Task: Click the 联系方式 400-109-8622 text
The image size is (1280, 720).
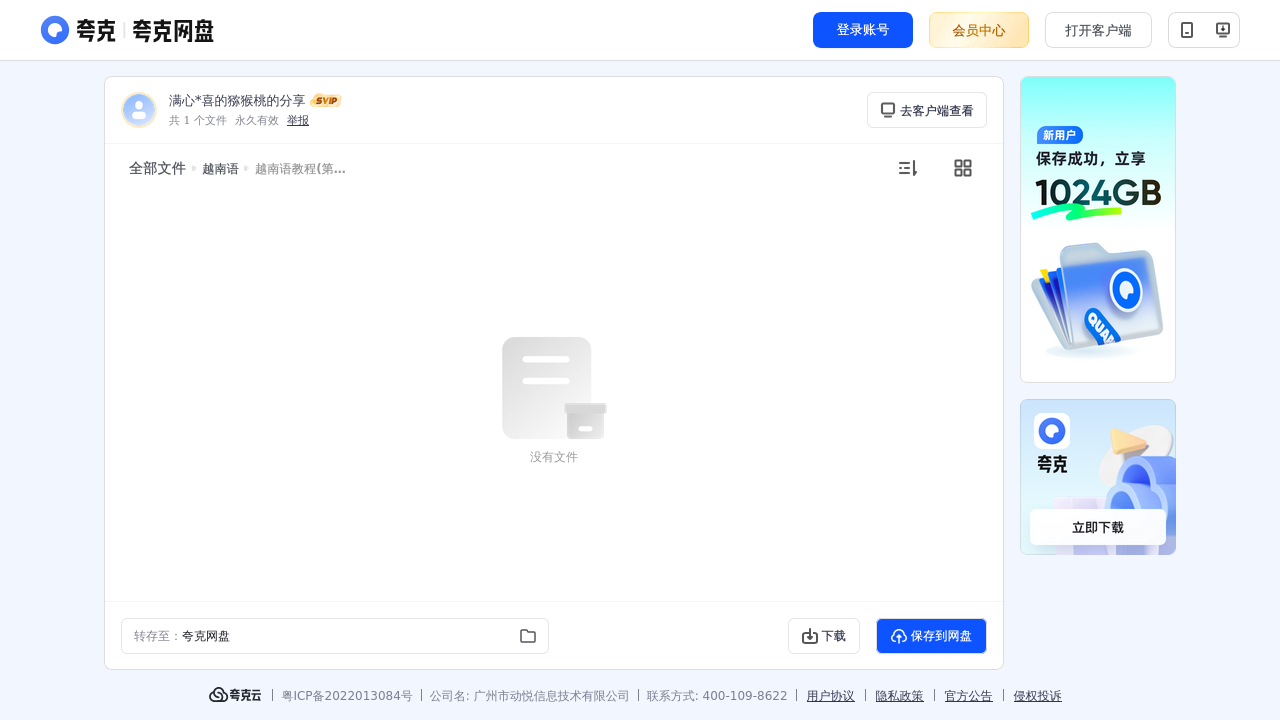Action: (717, 696)
